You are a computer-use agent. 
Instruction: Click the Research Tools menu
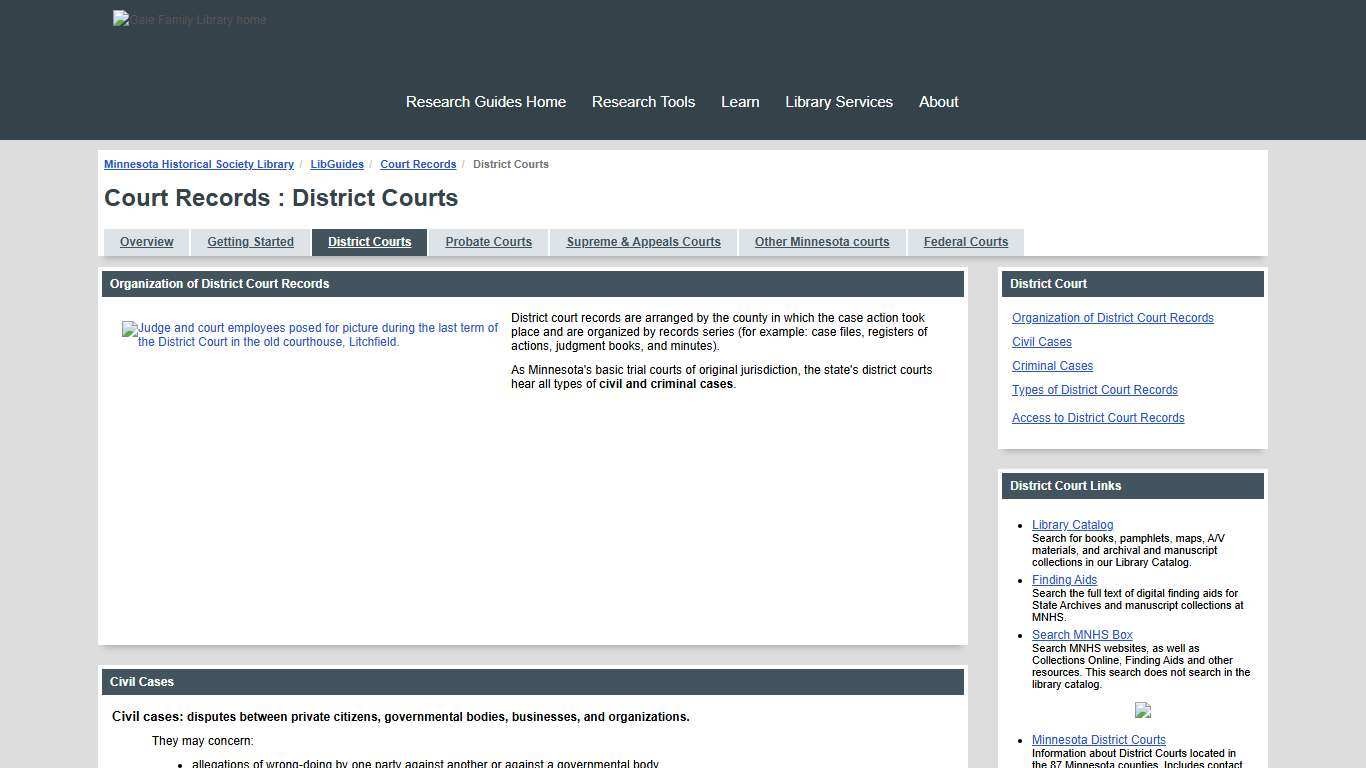click(x=643, y=101)
